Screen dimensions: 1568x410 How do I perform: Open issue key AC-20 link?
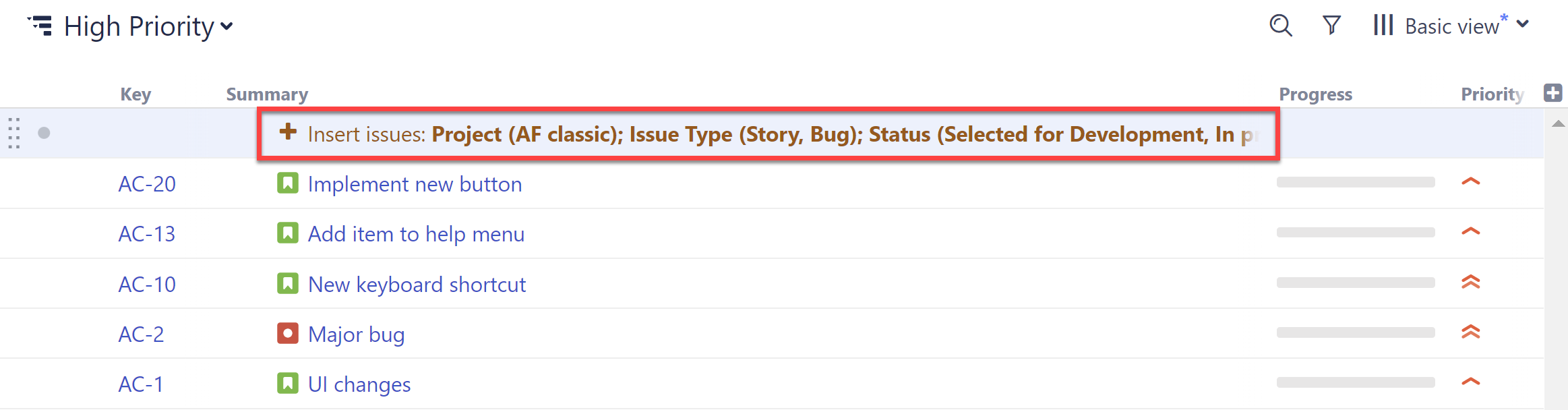[x=147, y=184]
